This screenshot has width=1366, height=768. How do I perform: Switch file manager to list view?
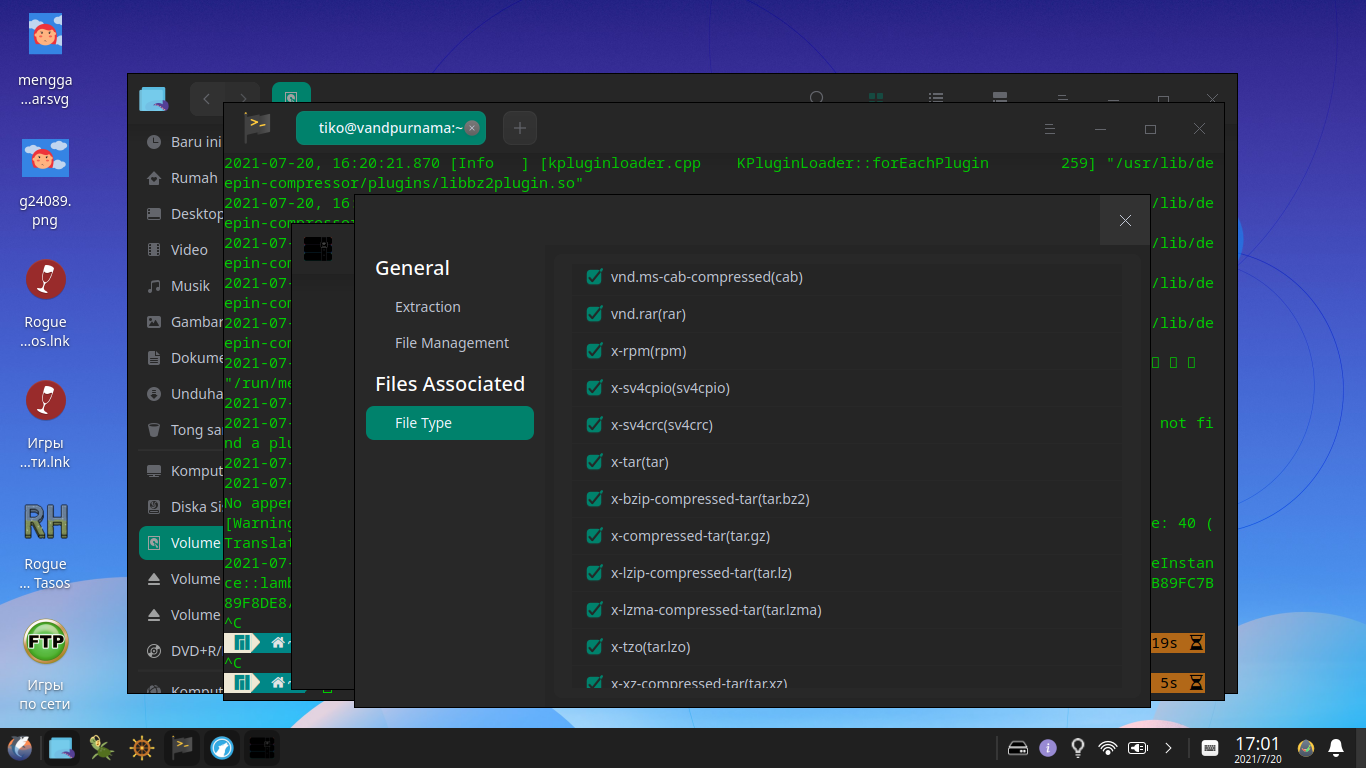936,98
